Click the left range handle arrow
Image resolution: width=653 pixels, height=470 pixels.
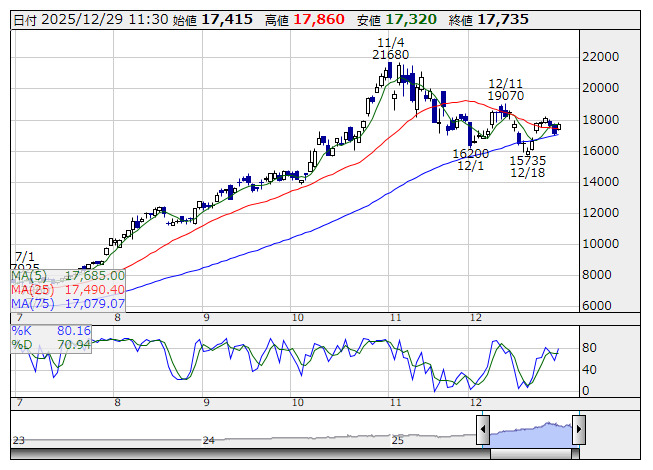coord(483,430)
